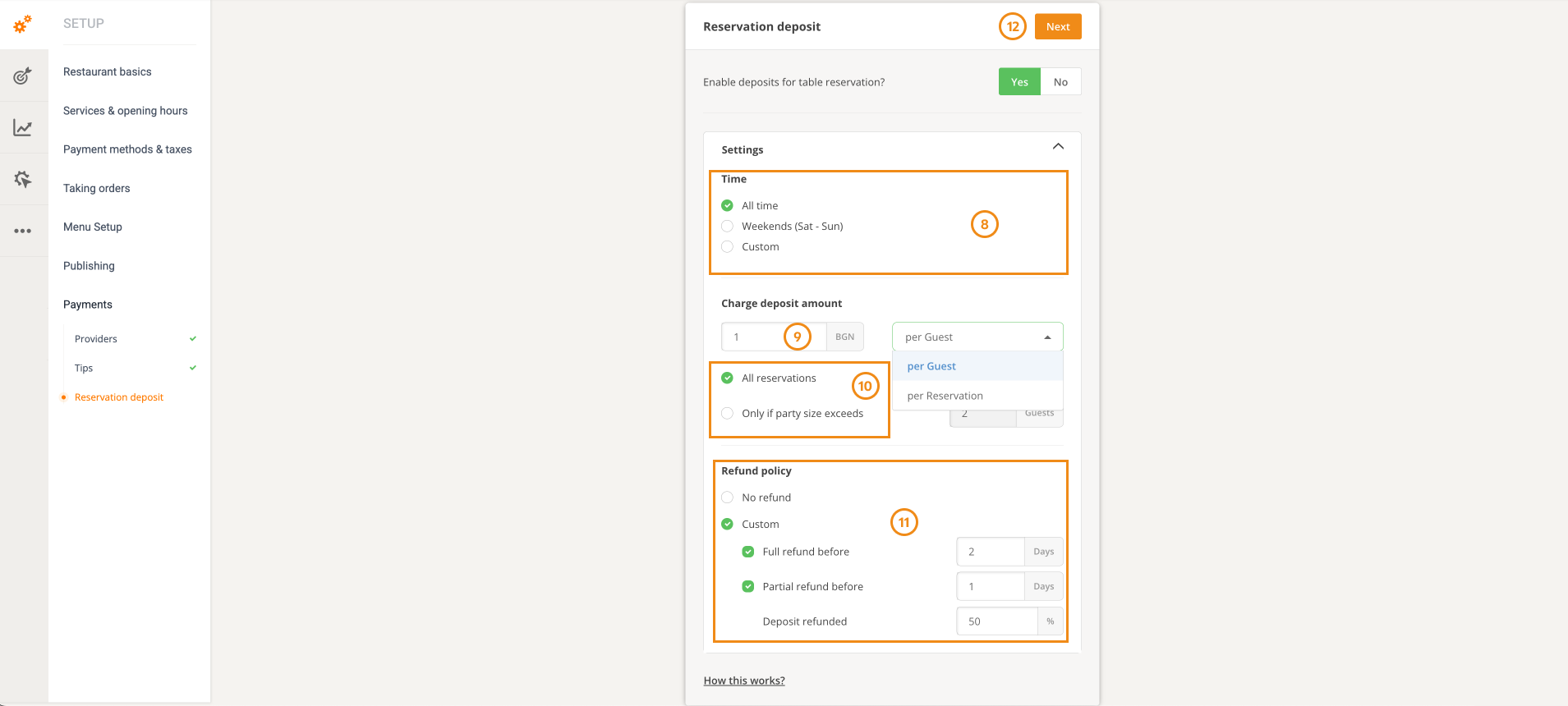Open the reports chart icon
The image size is (1568, 706).
click(x=23, y=127)
